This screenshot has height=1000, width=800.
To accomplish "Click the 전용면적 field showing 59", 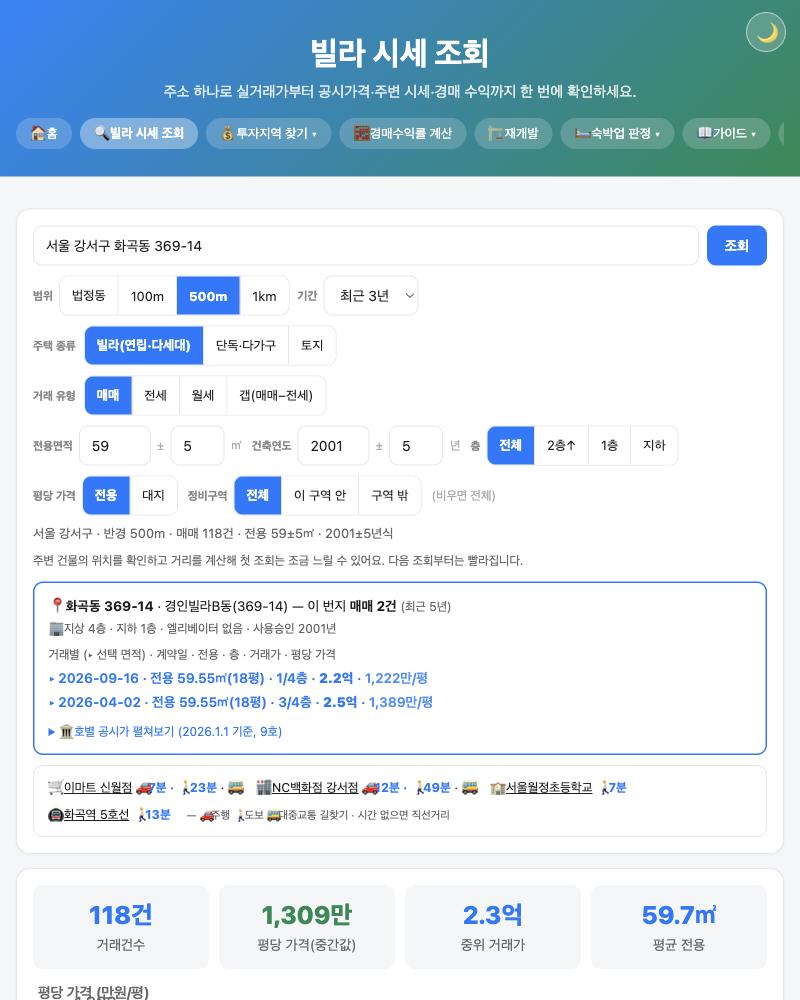I will 115,446.
